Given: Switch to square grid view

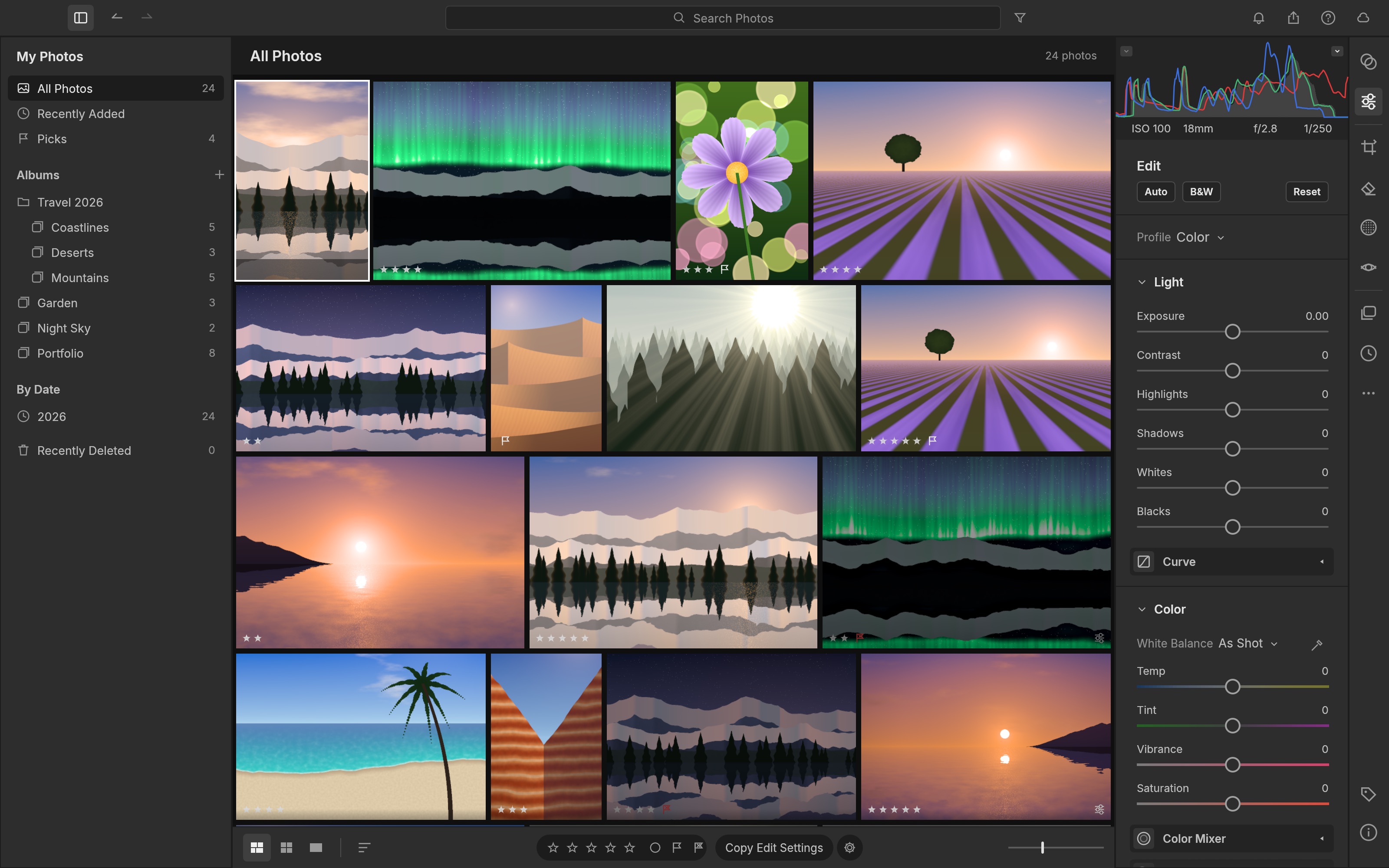Looking at the screenshot, I should [x=286, y=847].
